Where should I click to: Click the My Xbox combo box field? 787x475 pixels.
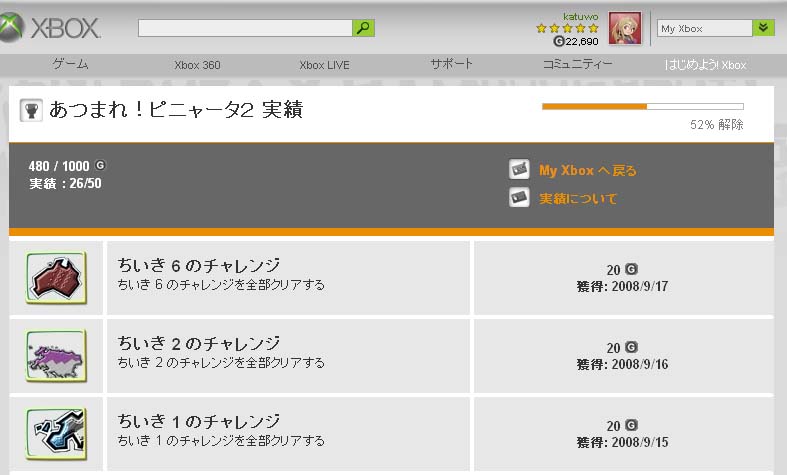click(705, 28)
